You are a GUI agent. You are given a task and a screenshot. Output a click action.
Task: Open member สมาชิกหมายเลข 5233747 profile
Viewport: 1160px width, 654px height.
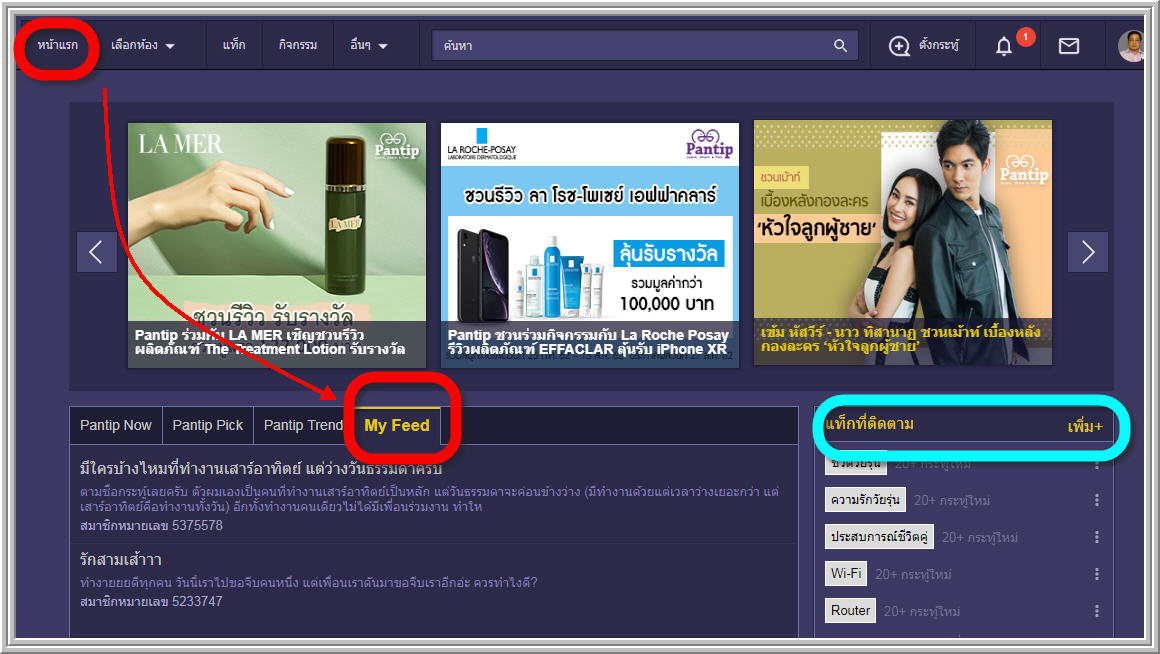pyautogui.click(x=151, y=601)
